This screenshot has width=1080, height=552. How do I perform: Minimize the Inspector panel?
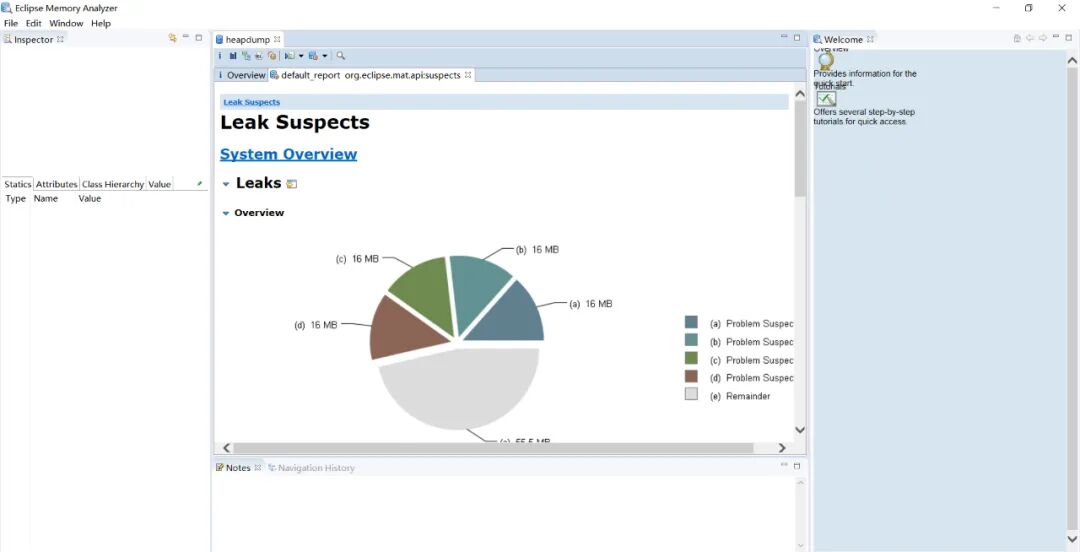click(186, 37)
